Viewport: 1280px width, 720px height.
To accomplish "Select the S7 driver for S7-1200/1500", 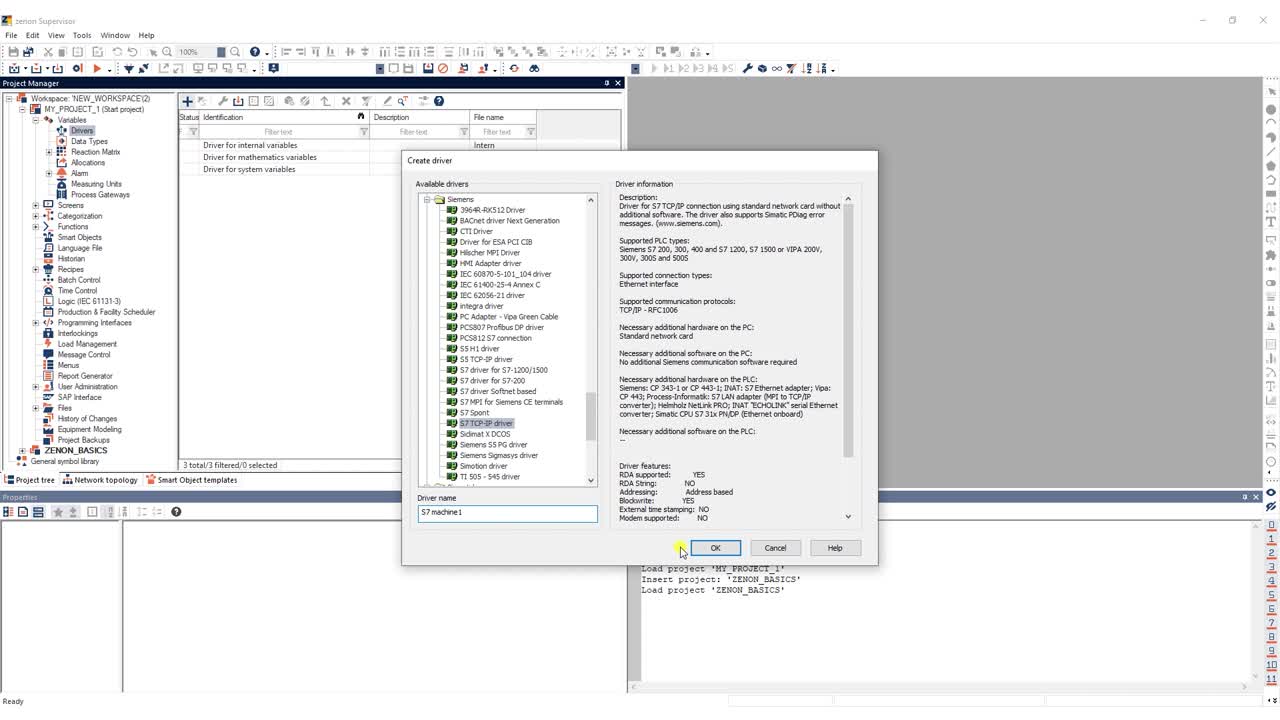I will (x=503, y=370).
